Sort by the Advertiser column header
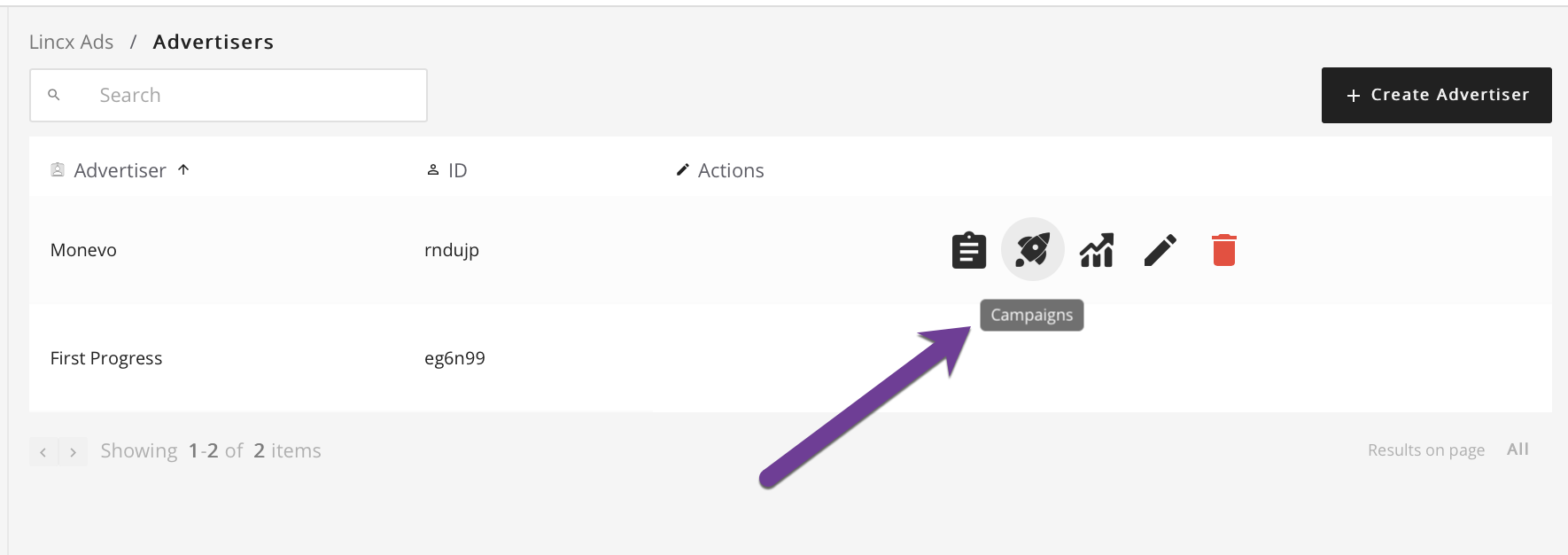 pos(120,170)
